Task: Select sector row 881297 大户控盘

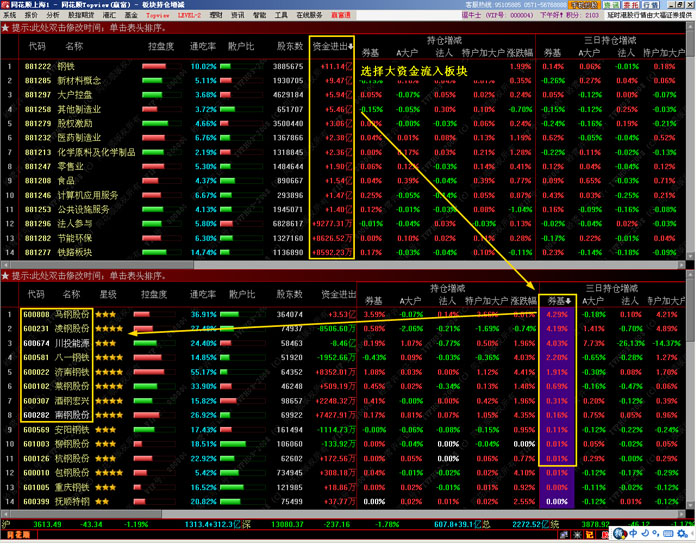Action: [x=37, y=95]
